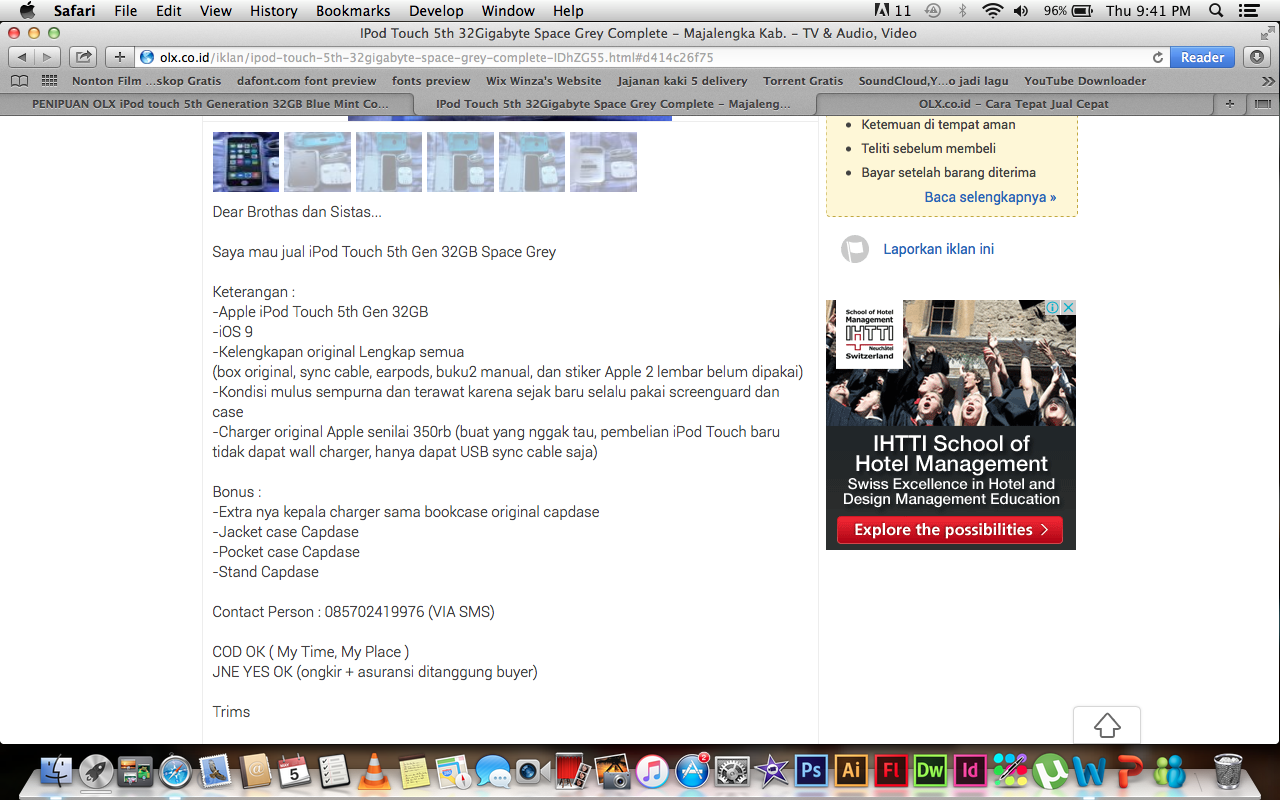Image resolution: width=1280 pixels, height=800 pixels.
Task: Reload the page using the refresh icon
Action: click(x=1158, y=57)
